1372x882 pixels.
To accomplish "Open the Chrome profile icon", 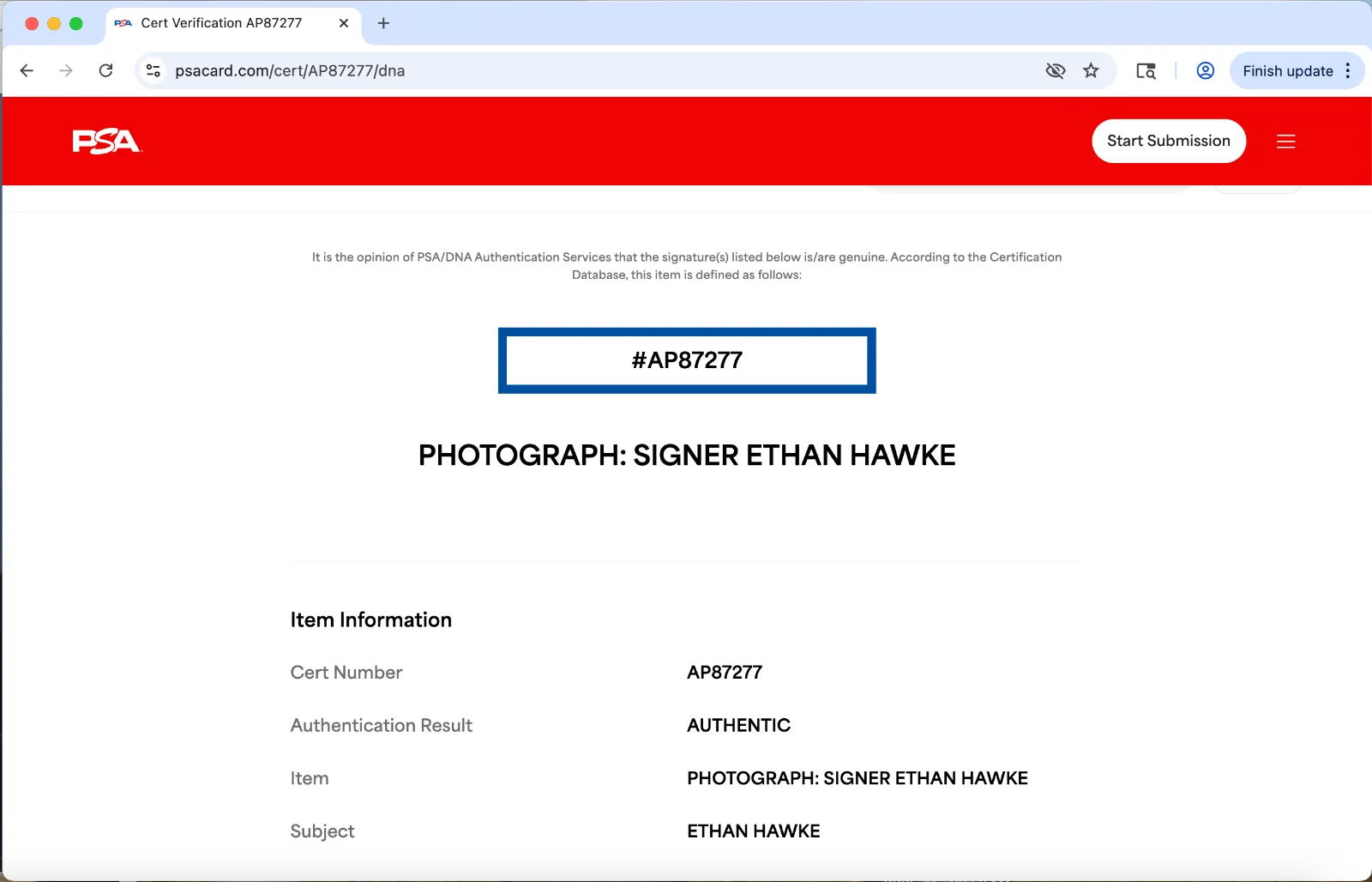I will pyautogui.click(x=1205, y=70).
